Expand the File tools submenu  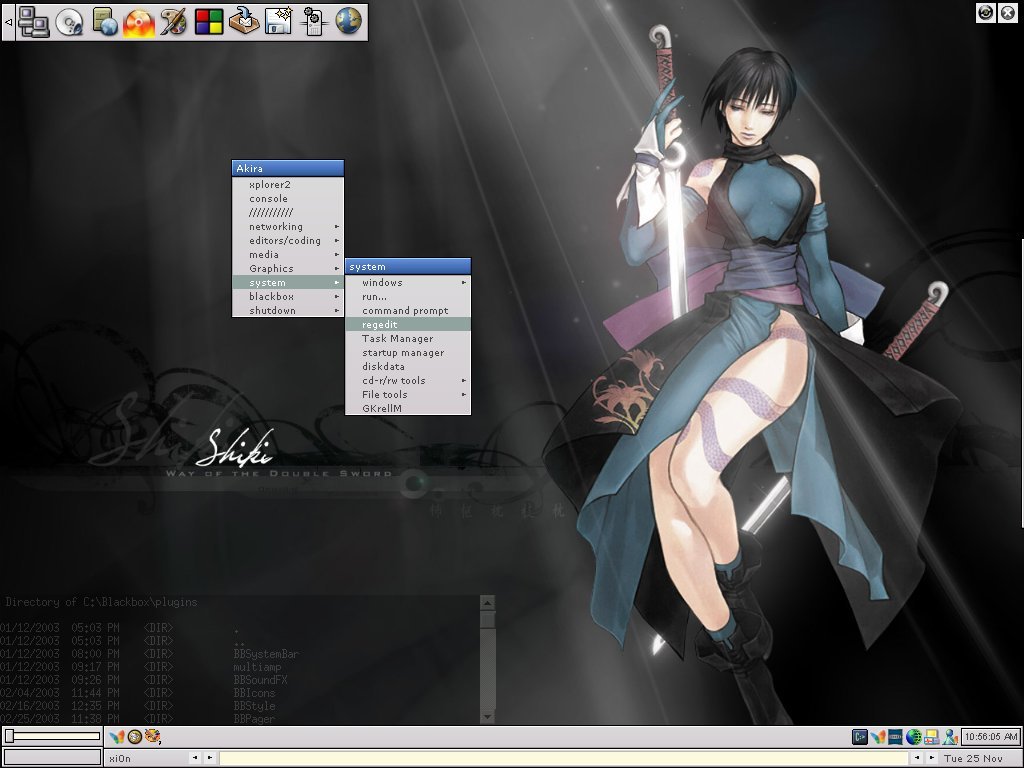pyautogui.click(x=408, y=394)
